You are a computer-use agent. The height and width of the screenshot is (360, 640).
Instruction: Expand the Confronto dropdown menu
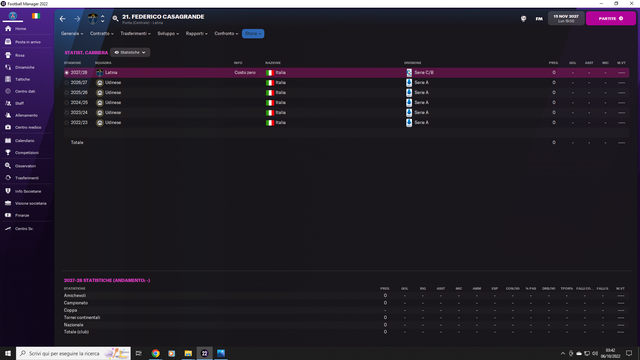coord(226,33)
